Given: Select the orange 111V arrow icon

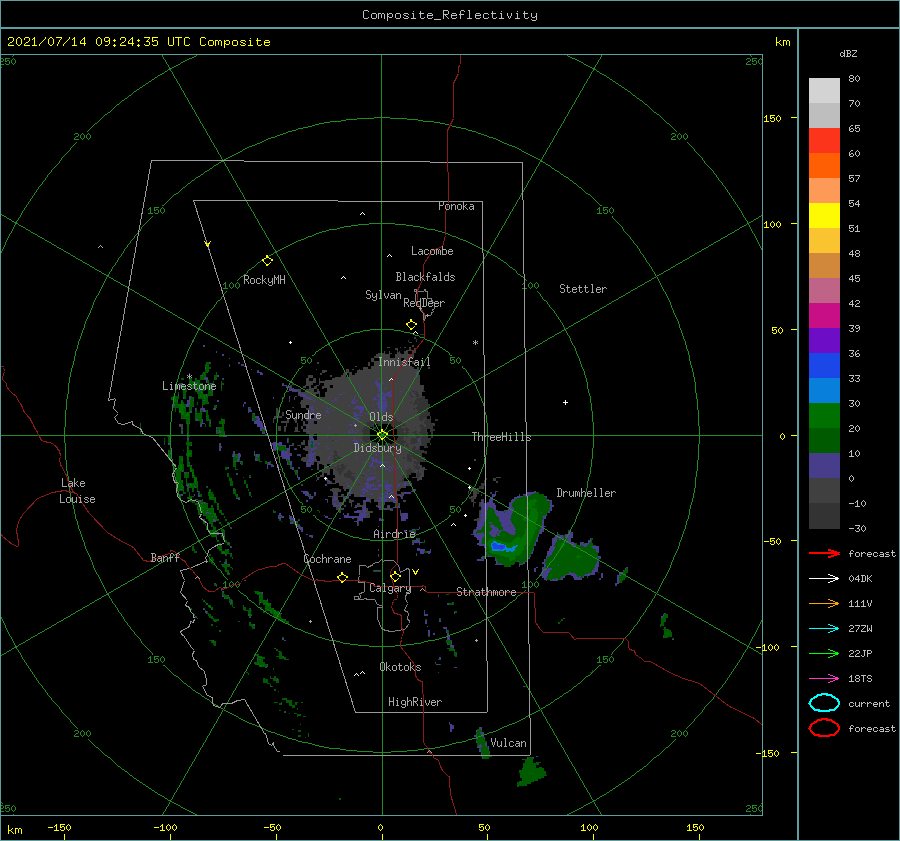Looking at the screenshot, I should 824,603.
